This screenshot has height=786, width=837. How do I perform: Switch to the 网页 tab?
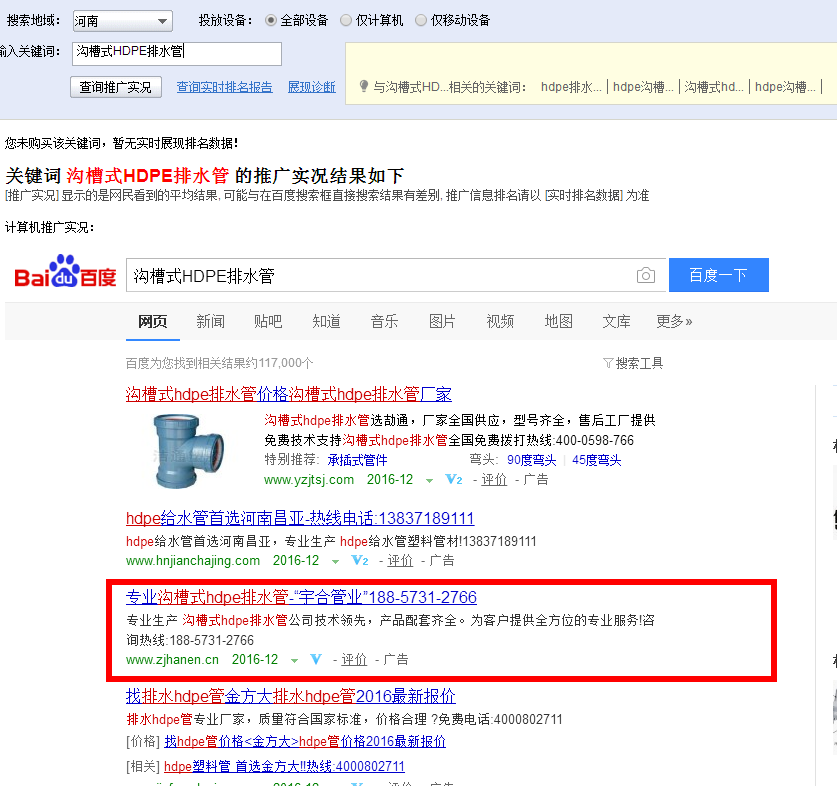tap(153, 321)
